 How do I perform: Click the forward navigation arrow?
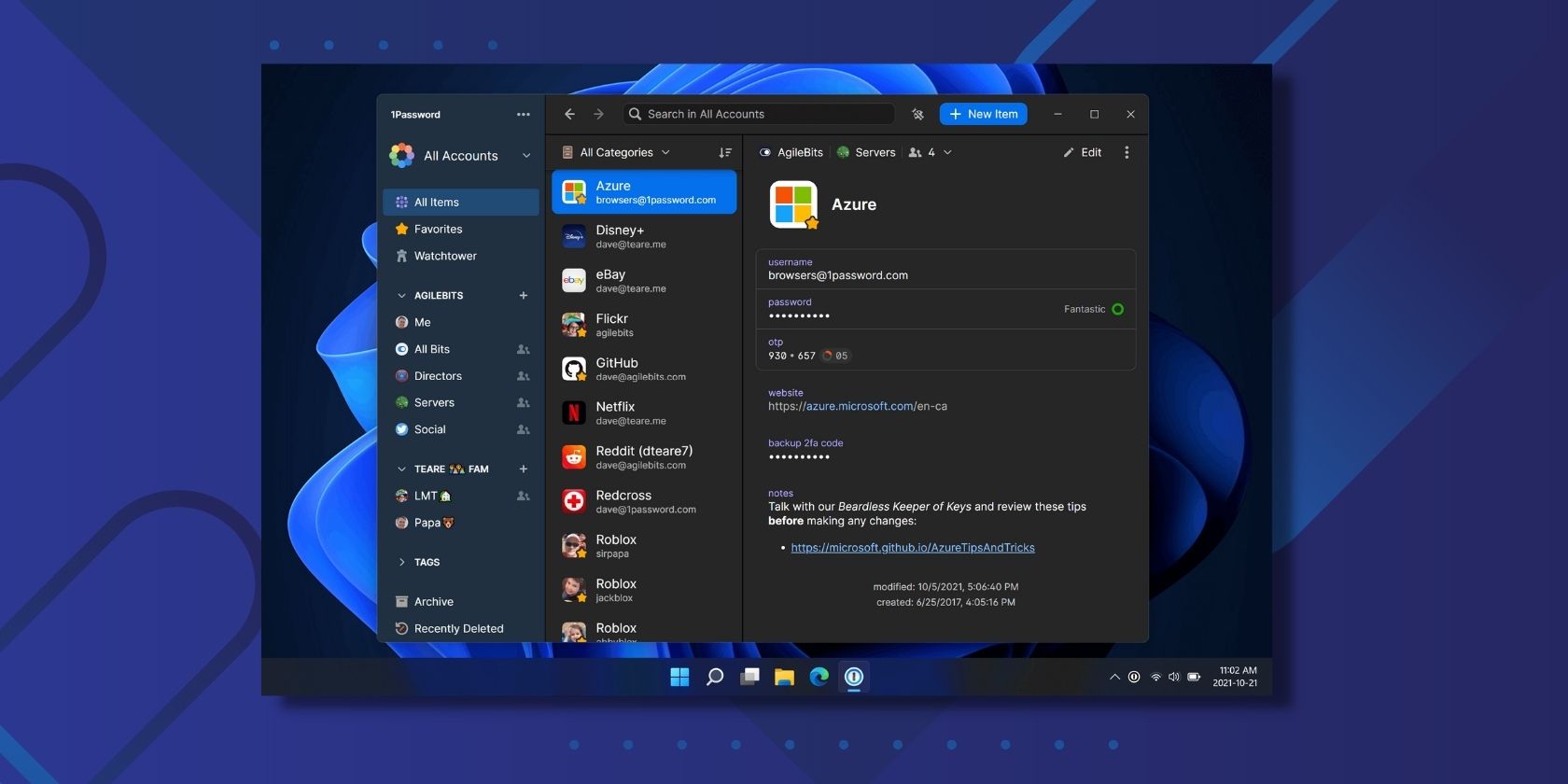coord(599,114)
